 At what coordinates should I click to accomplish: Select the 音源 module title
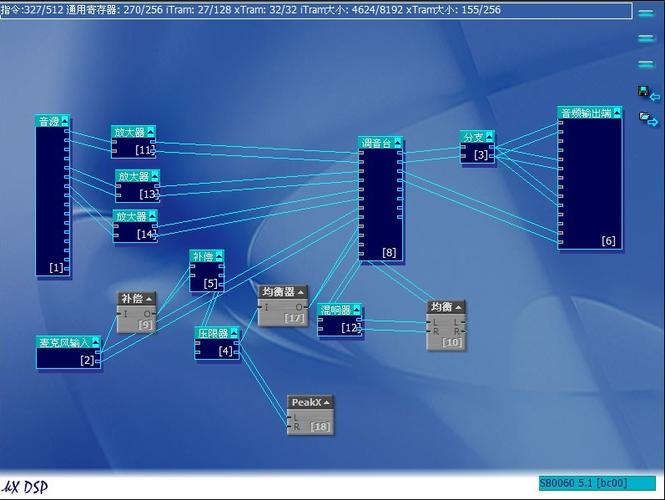[49, 122]
